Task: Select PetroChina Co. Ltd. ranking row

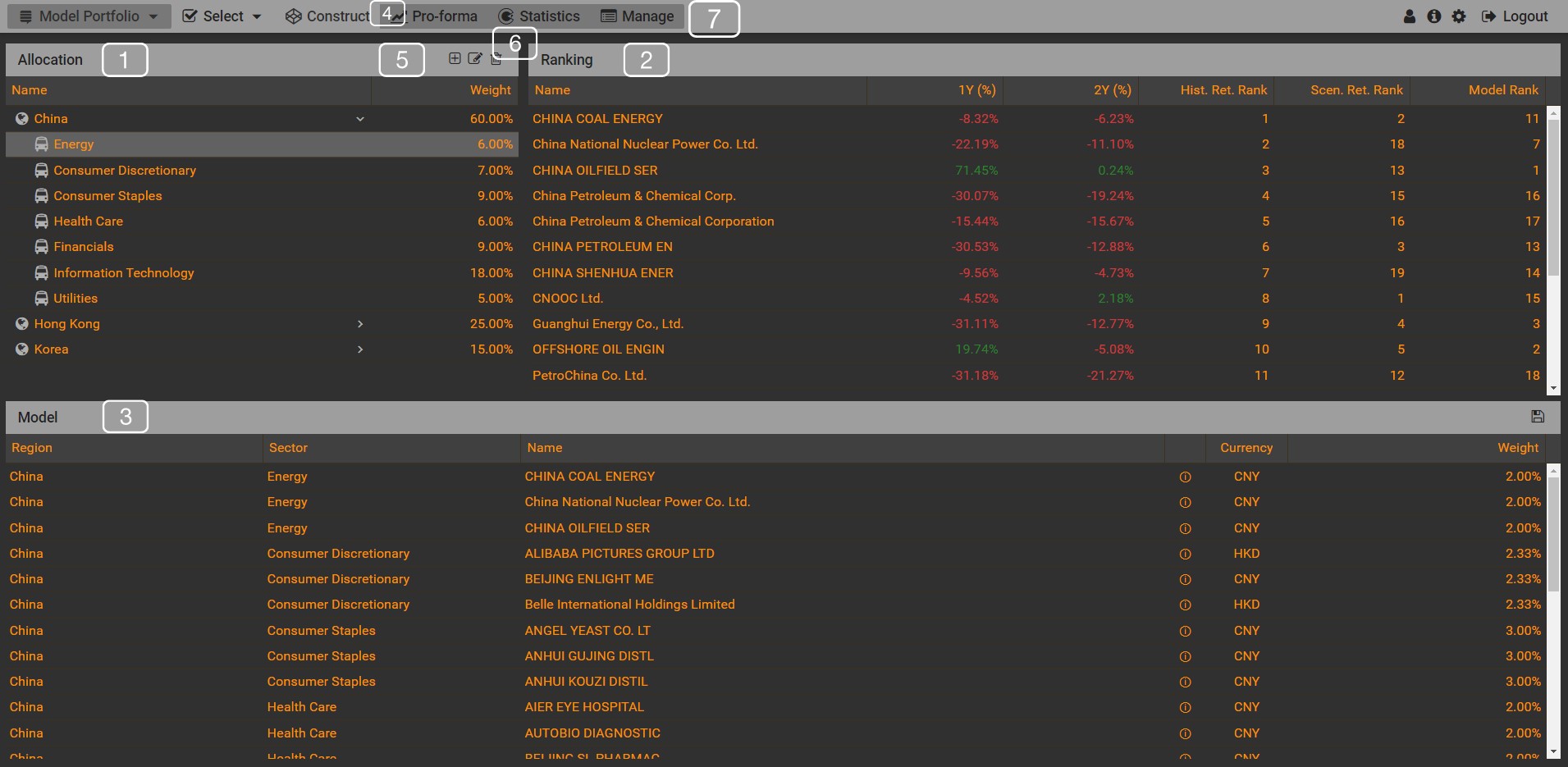Action: coord(1037,376)
